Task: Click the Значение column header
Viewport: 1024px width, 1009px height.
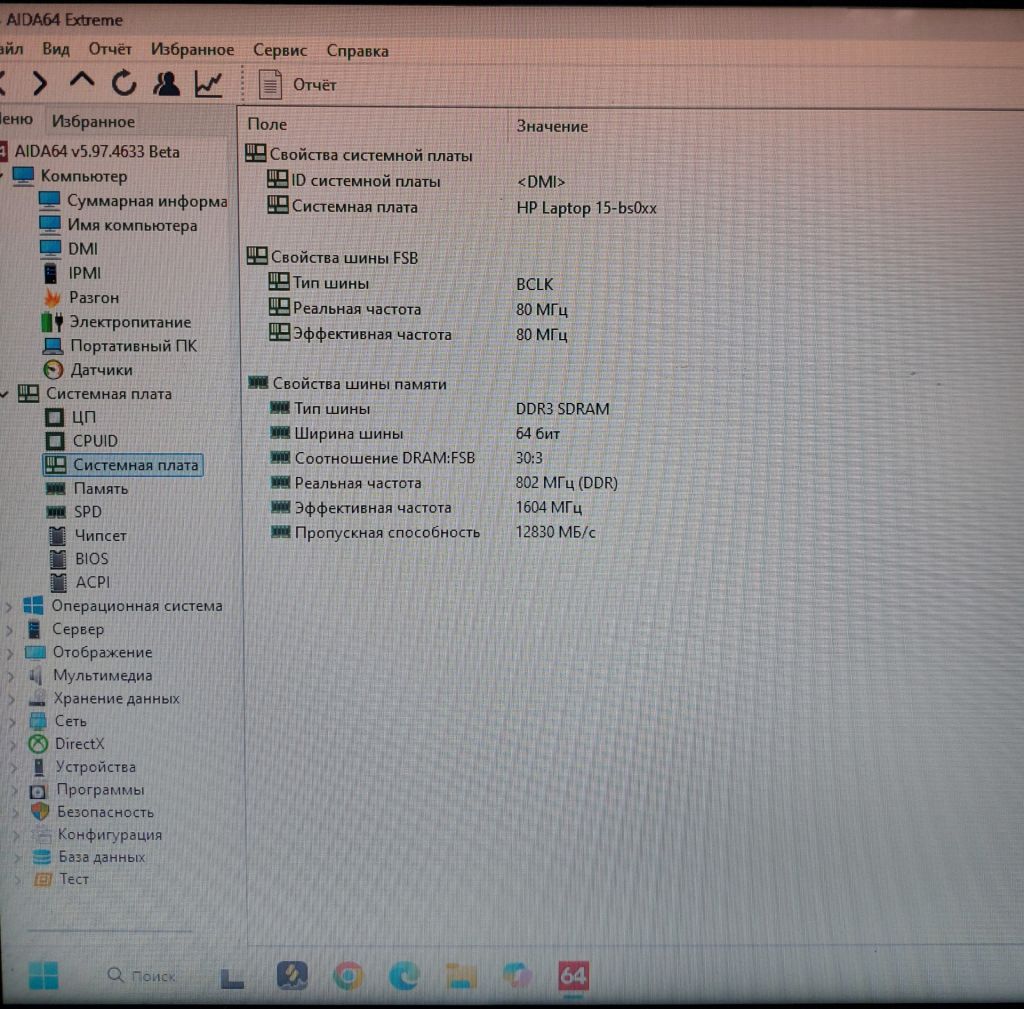Action: coord(552,126)
